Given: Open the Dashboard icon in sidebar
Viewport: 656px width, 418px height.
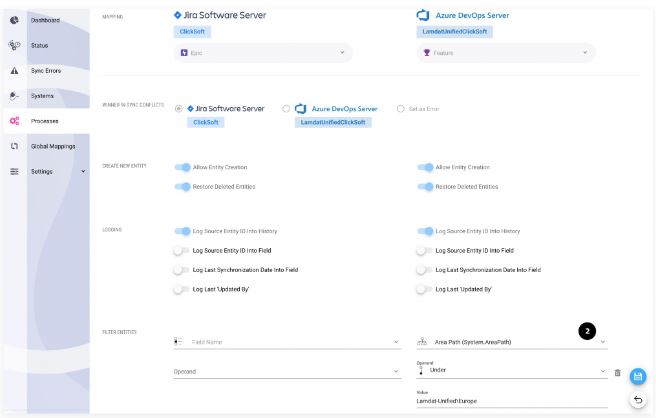Looking at the screenshot, I should coord(14,20).
